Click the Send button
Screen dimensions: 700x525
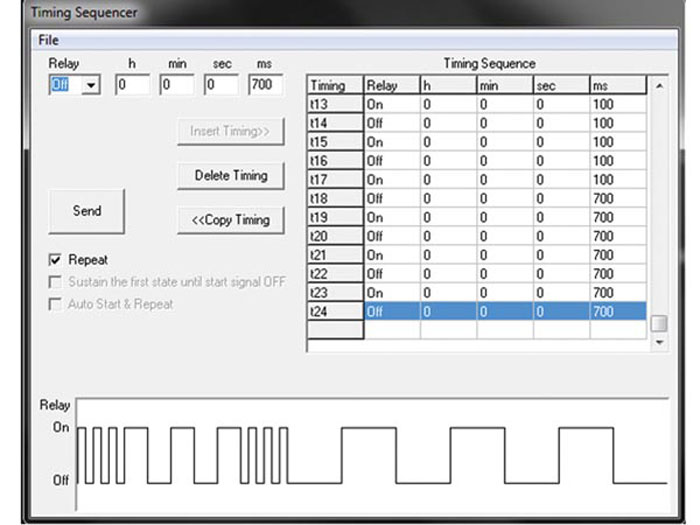click(x=87, y=211)
